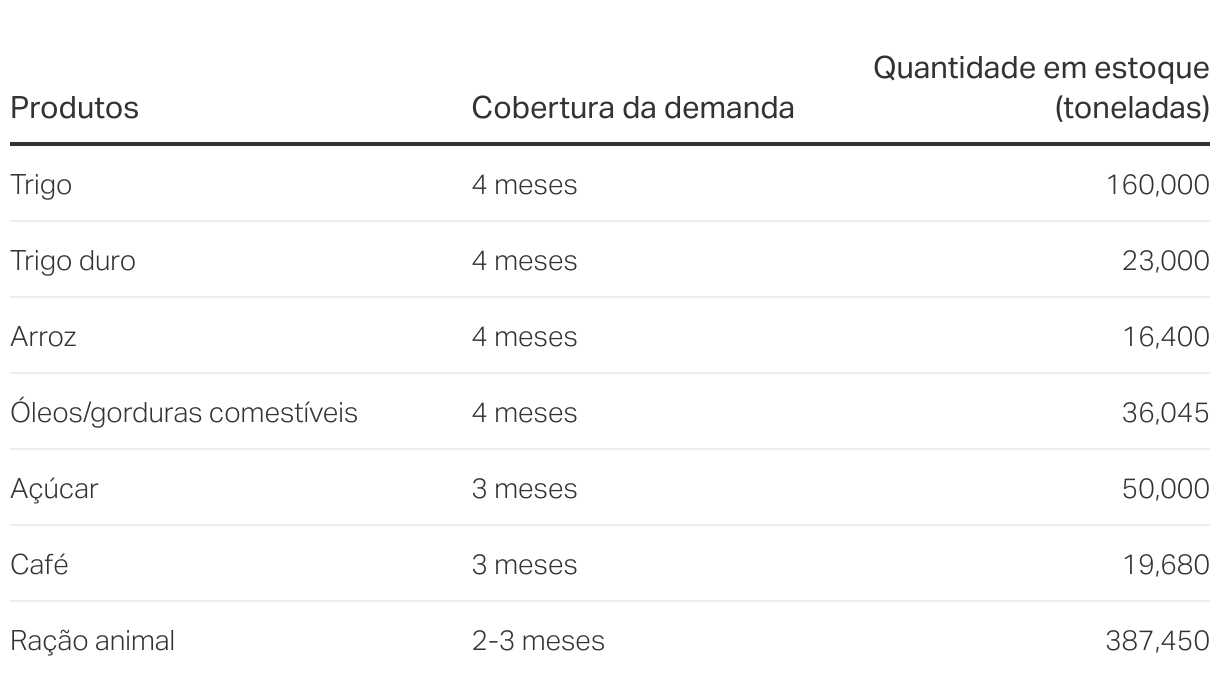Select the 2-3 meses coverage cell

(x=538, y=641)
